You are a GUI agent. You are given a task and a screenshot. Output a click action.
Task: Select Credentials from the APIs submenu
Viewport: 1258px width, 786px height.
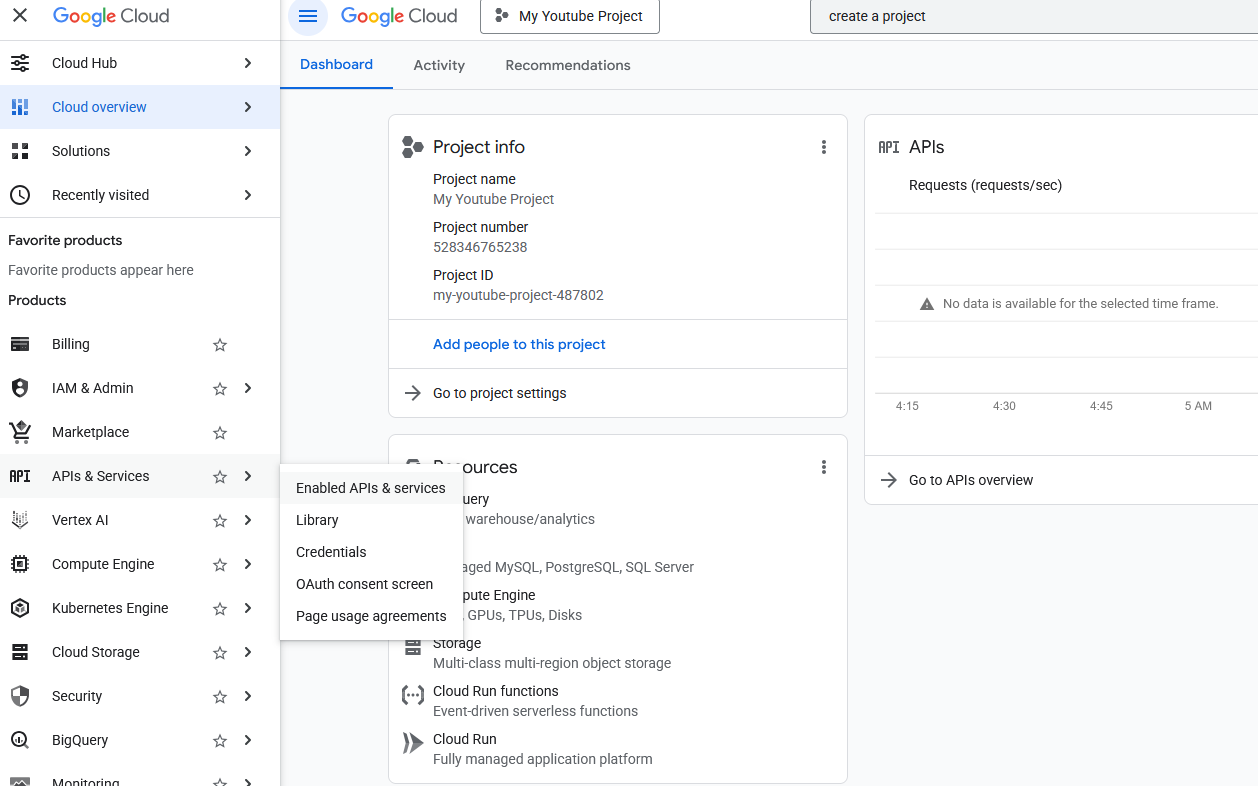[331, 552]
